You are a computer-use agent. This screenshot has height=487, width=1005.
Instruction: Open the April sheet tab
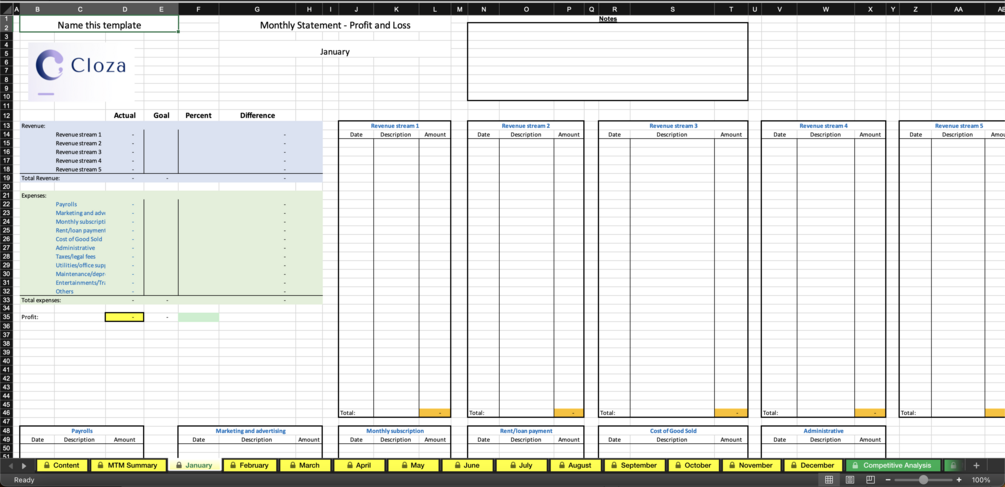pyautogui.click(x=359, y=465)
